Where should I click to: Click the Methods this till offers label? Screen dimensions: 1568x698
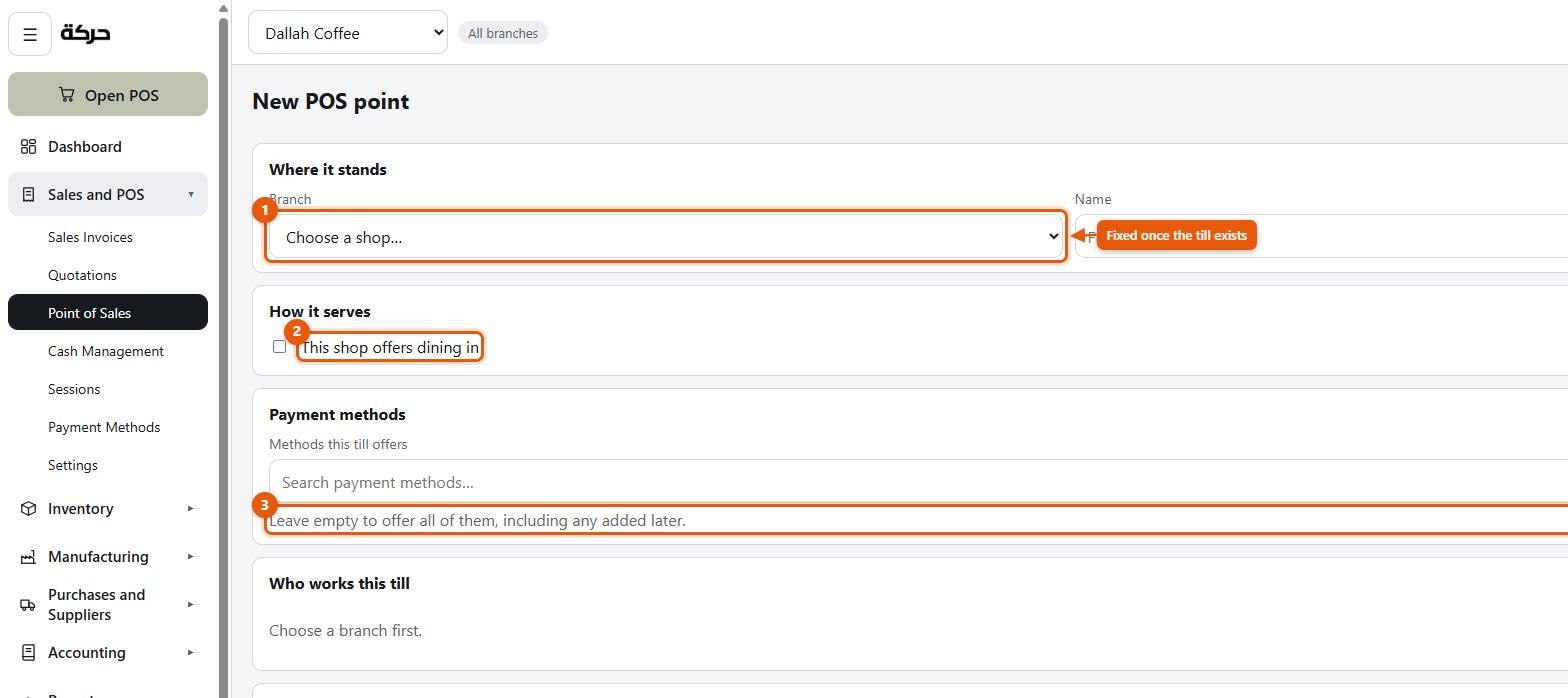click(338, 444)
